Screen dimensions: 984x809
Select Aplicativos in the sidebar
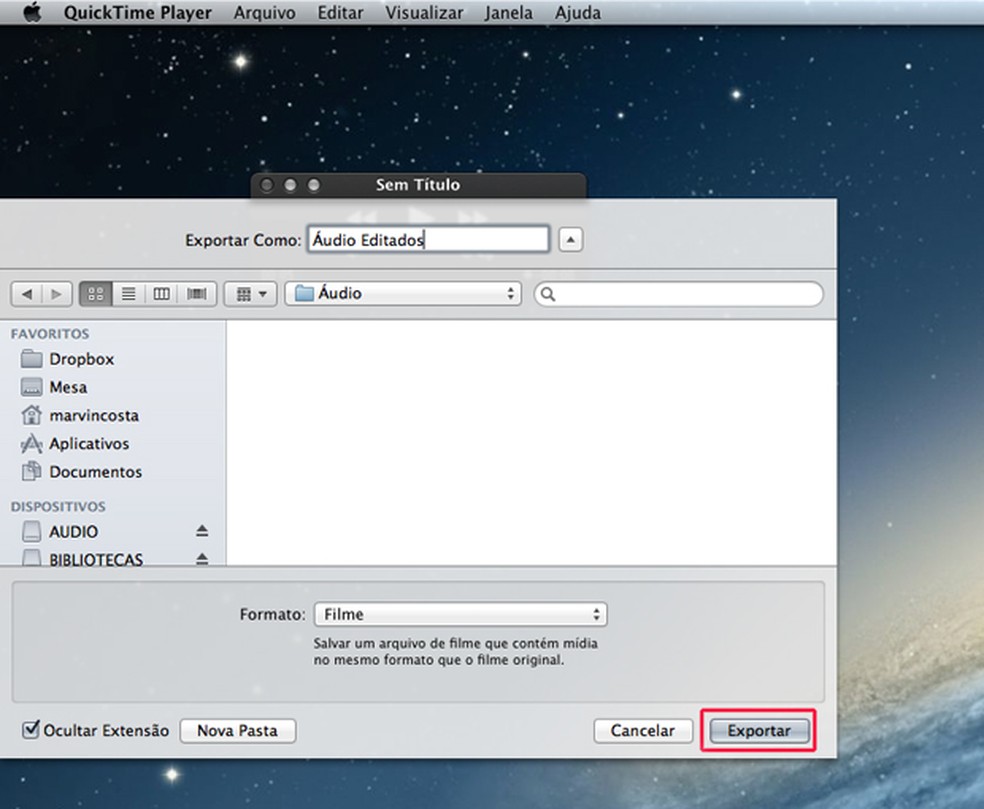(89, 444)
